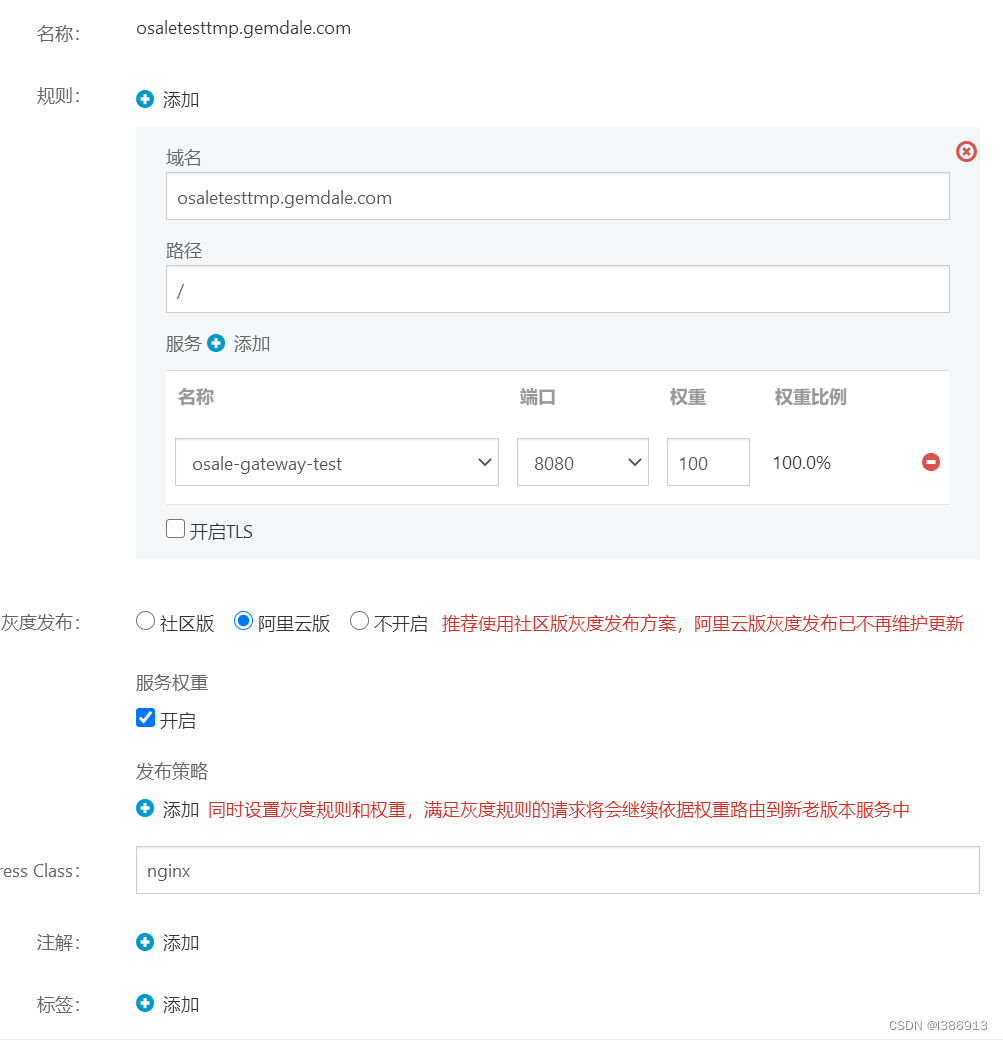Screen dimensions: 1003x1040
Task: Open the 8080 port dropdown
Action: (582, 462)
